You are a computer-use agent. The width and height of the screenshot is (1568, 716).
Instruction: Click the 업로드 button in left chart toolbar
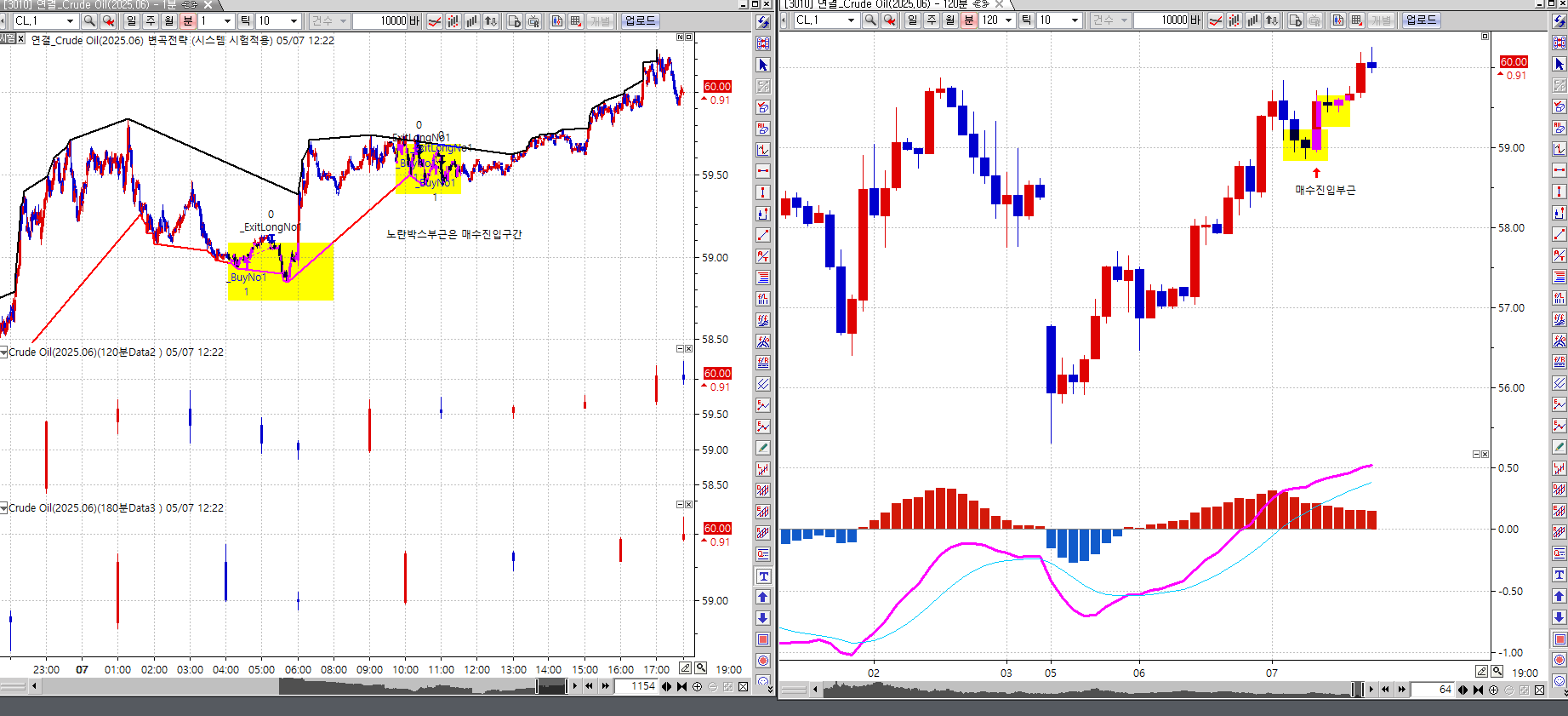tap(640, 20)
